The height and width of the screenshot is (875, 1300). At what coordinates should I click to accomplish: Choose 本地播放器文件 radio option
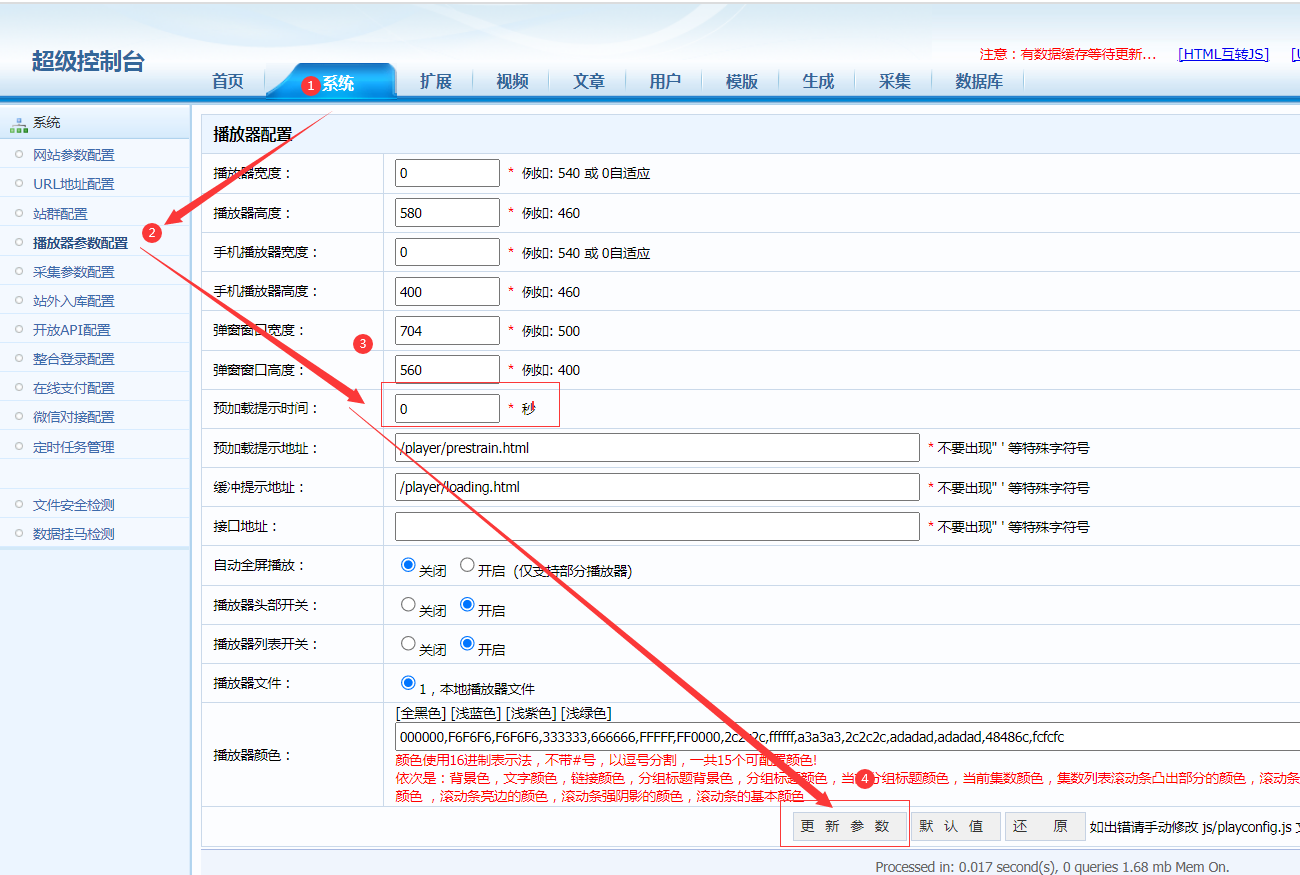point(408,683)
